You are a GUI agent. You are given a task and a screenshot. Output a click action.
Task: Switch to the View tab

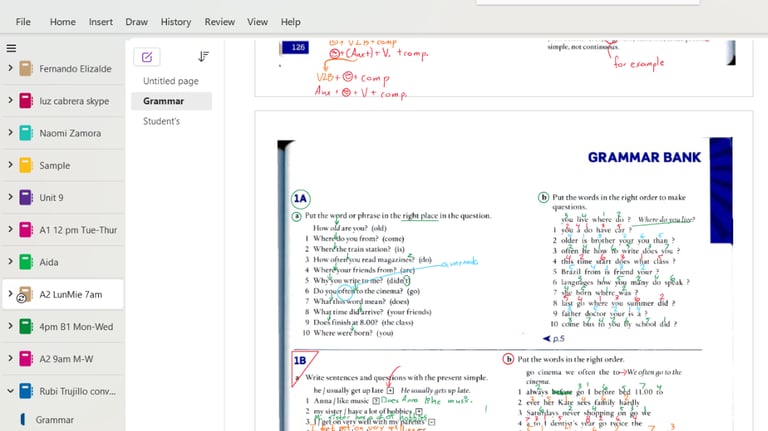(257, 22)
